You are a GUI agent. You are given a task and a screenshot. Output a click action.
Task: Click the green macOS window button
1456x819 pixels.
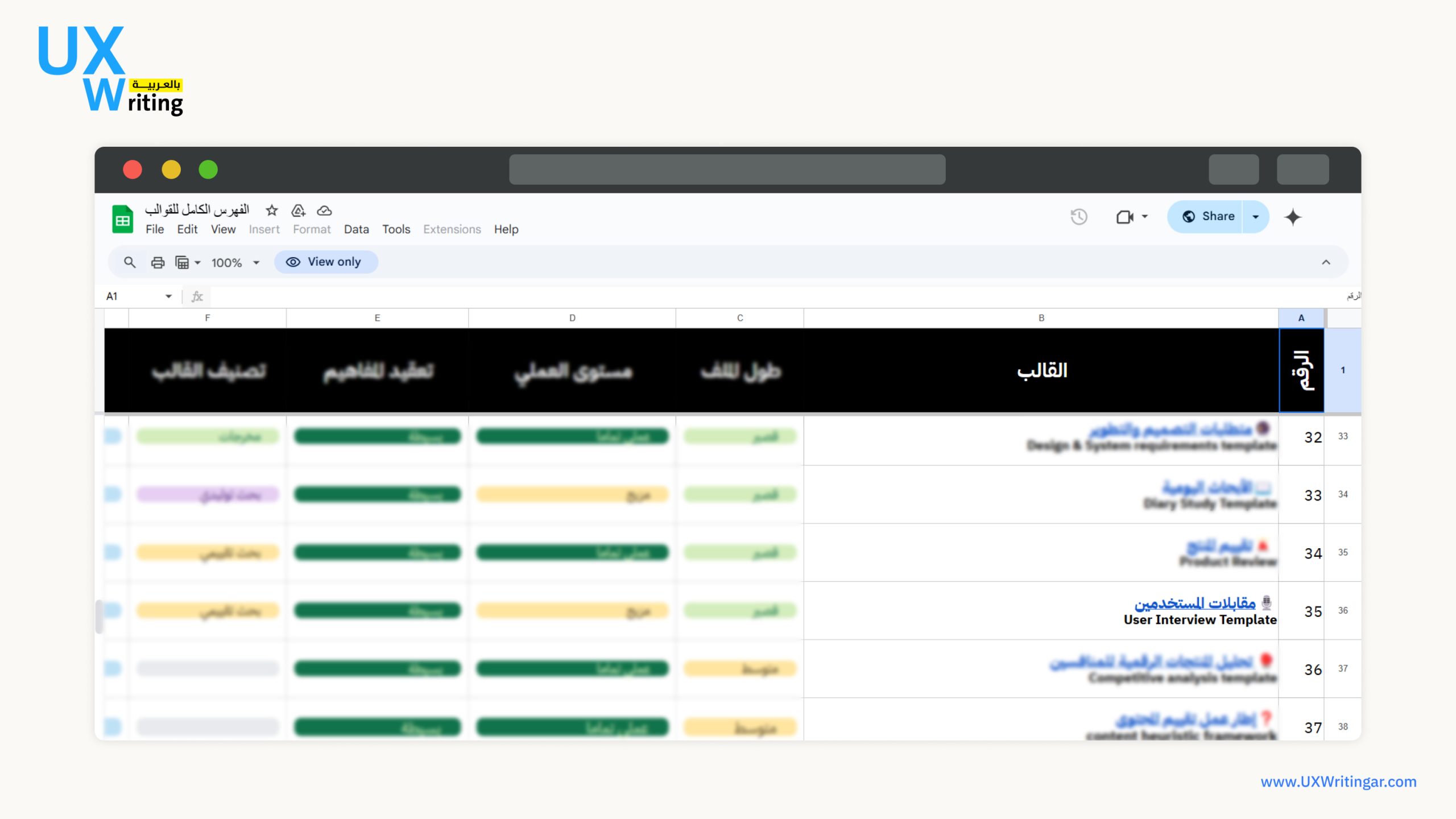coord(208,169)
